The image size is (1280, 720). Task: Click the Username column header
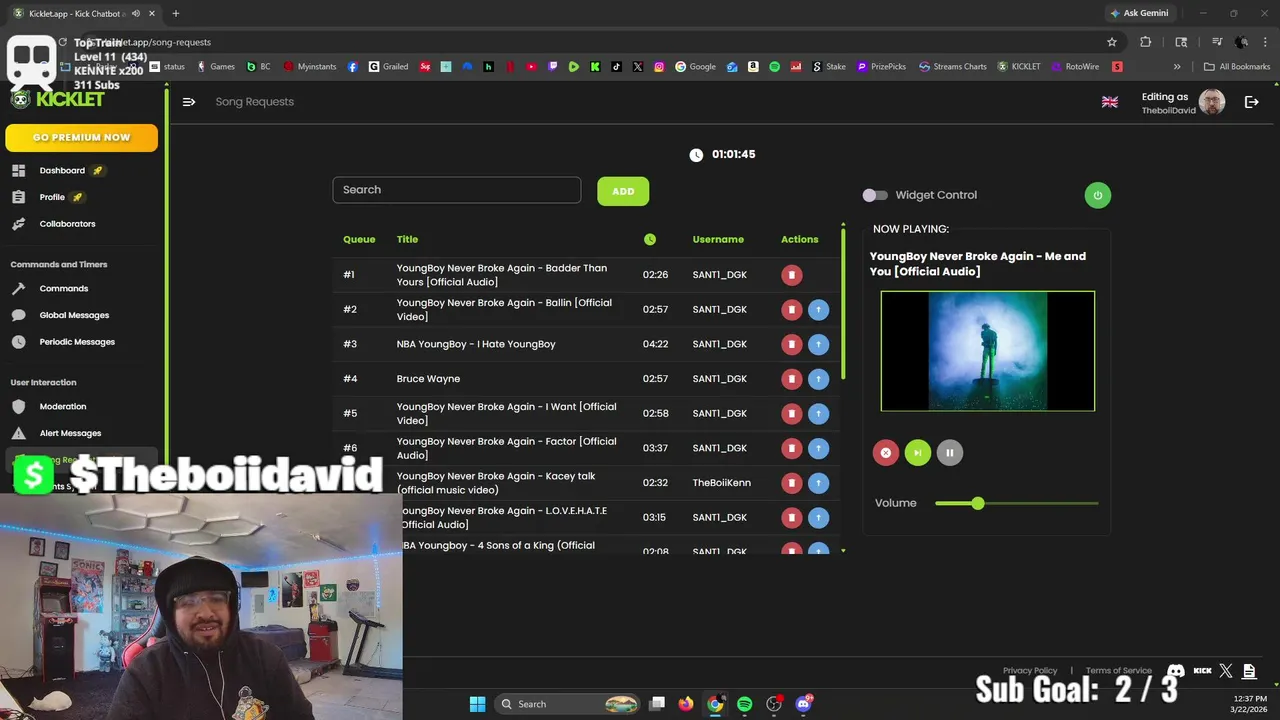(718, 240)
